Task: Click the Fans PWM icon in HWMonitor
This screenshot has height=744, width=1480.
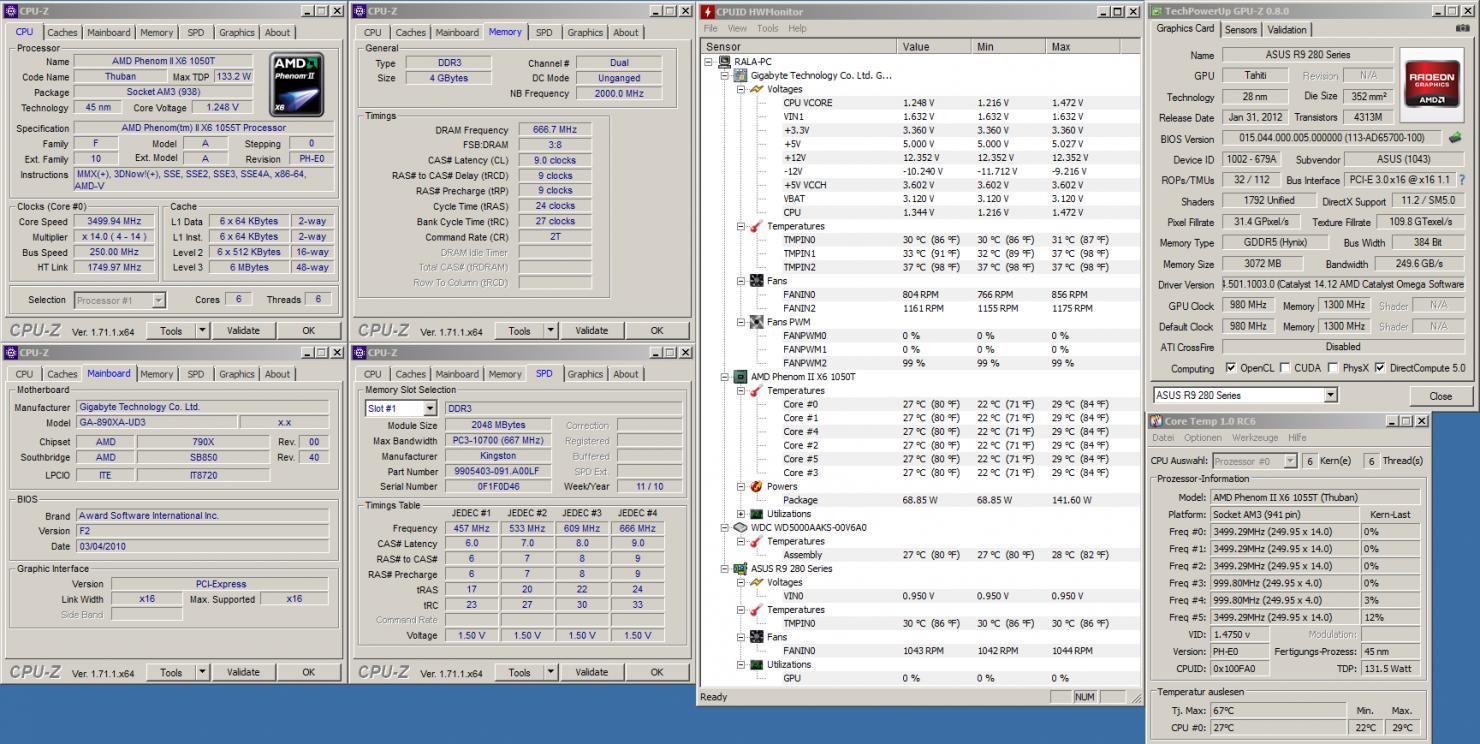Action: 757,322
